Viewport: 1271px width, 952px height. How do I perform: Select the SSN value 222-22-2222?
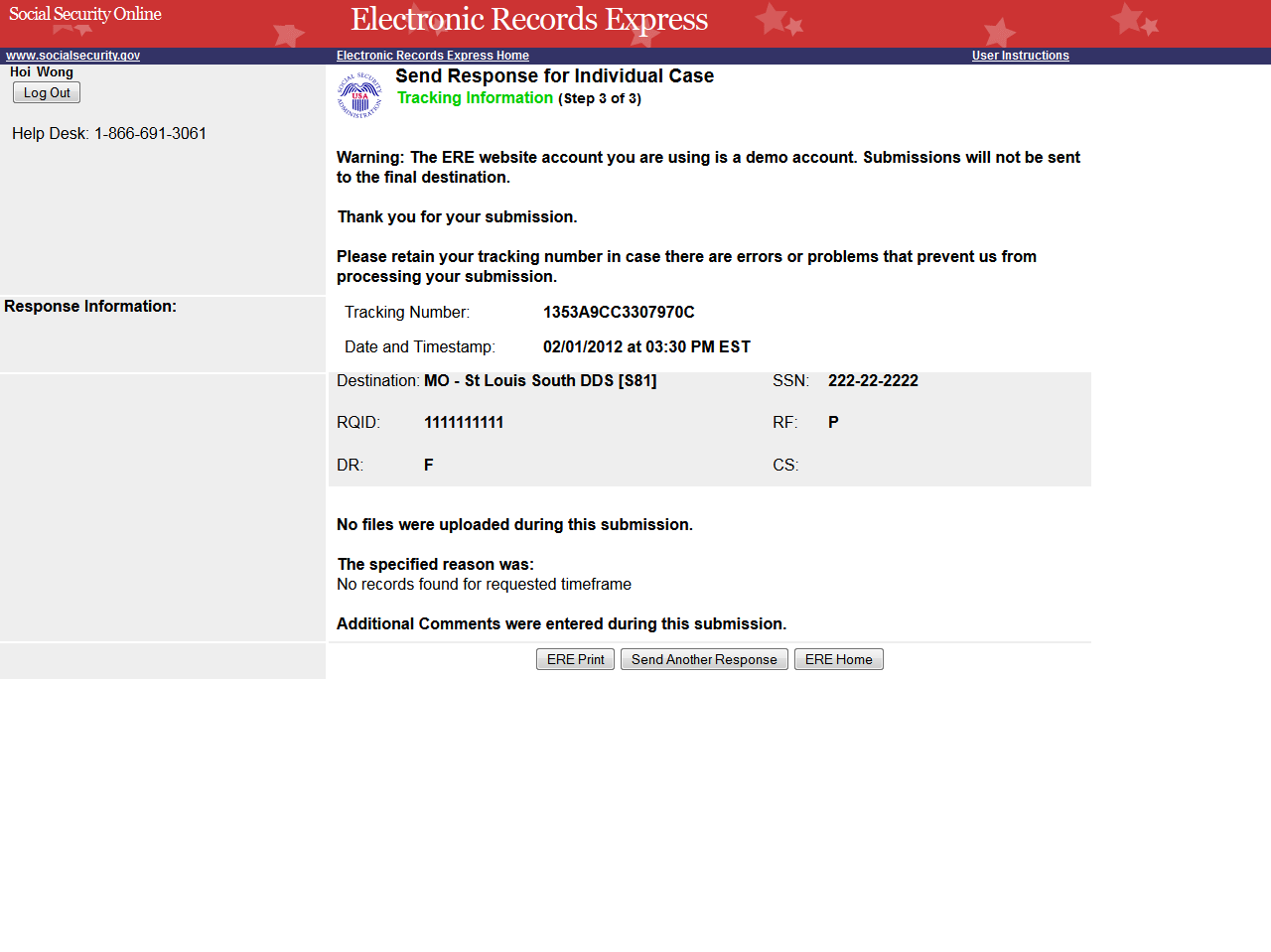[x=873, y=380]
